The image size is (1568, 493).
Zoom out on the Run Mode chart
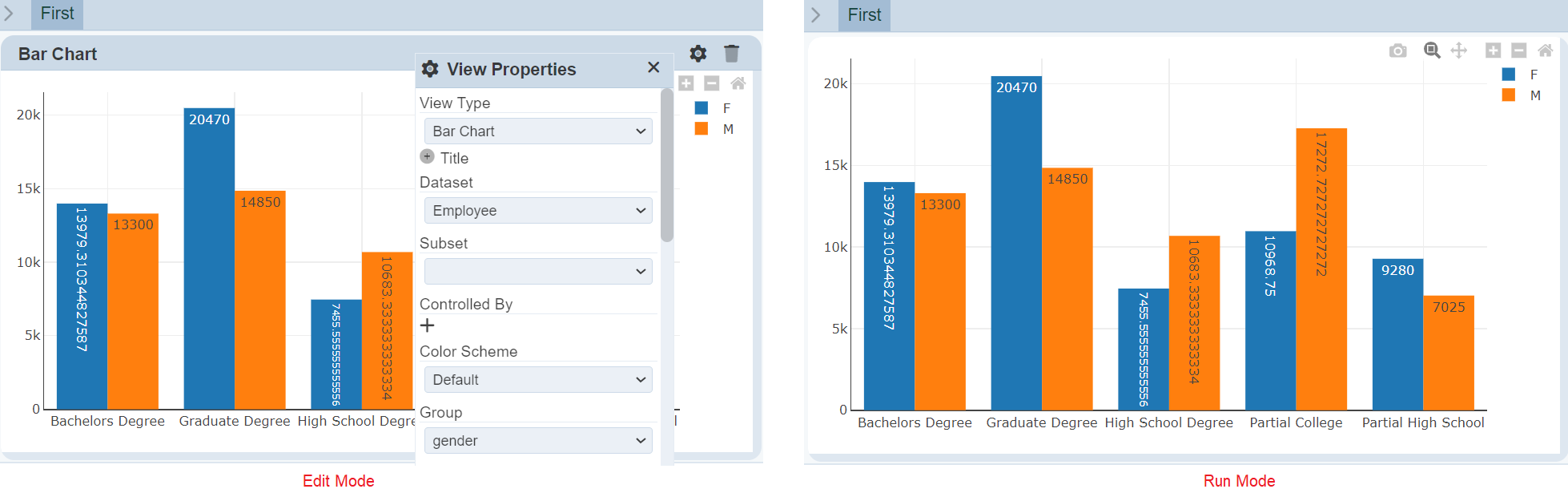point(1518,51)
